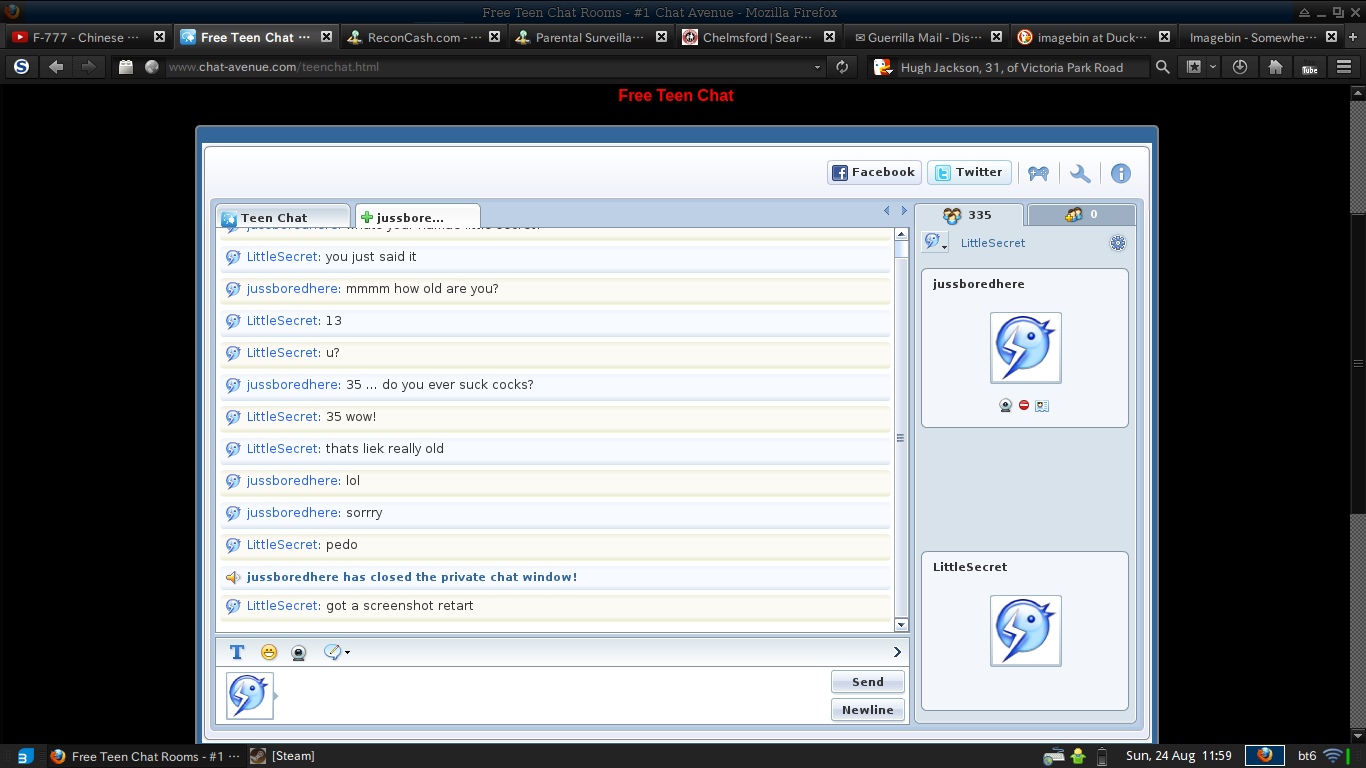Click the battery icon in the tray

(x=1102, y=756)
